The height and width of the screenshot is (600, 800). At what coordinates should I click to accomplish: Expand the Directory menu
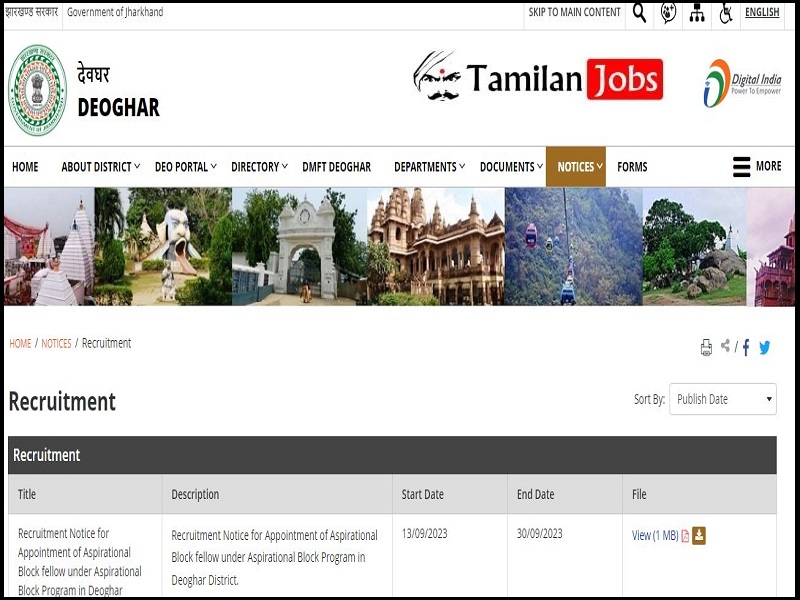tap(259, 167)
